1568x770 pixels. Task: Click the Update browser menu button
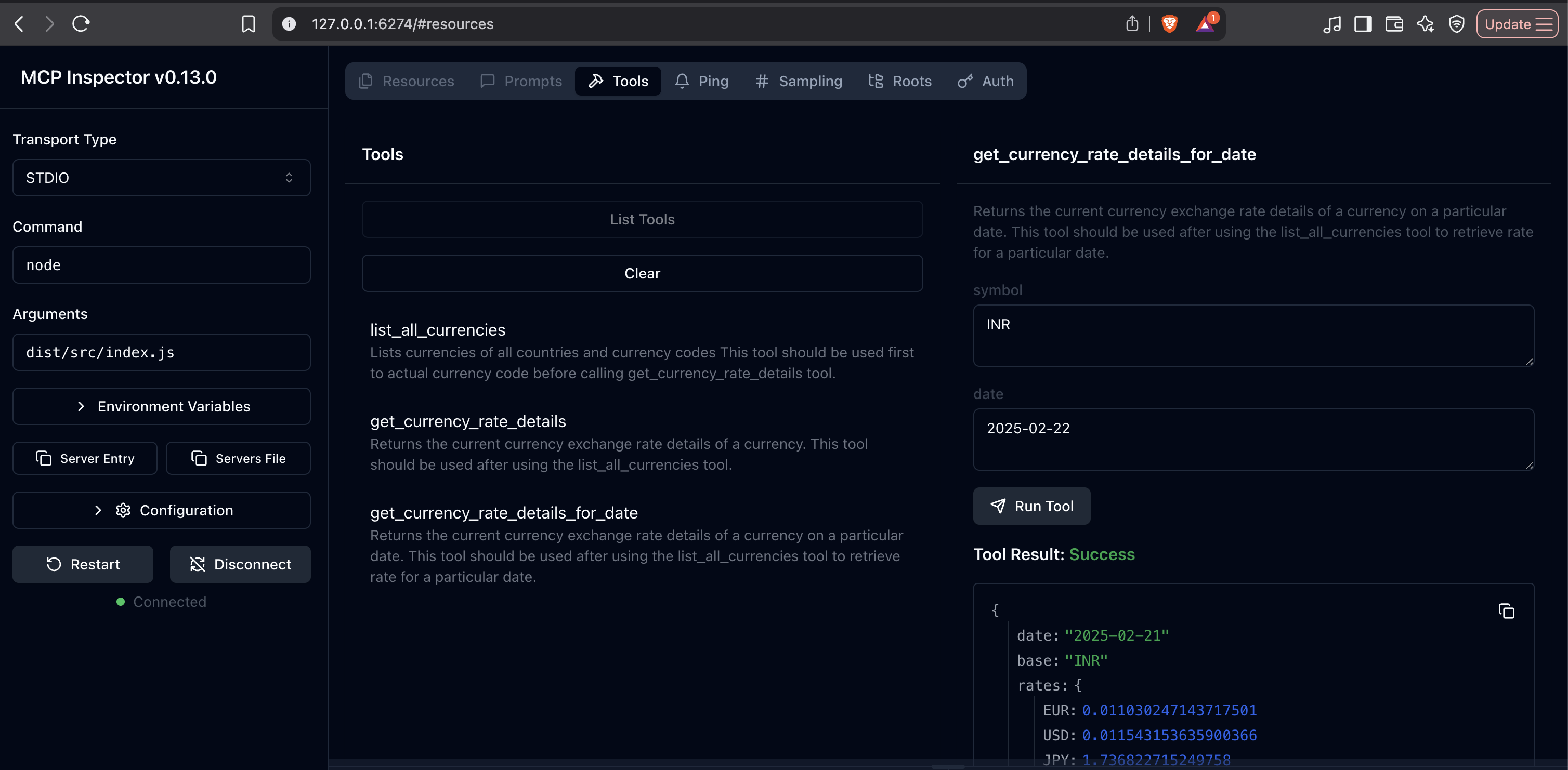(x=1517, y=24)
